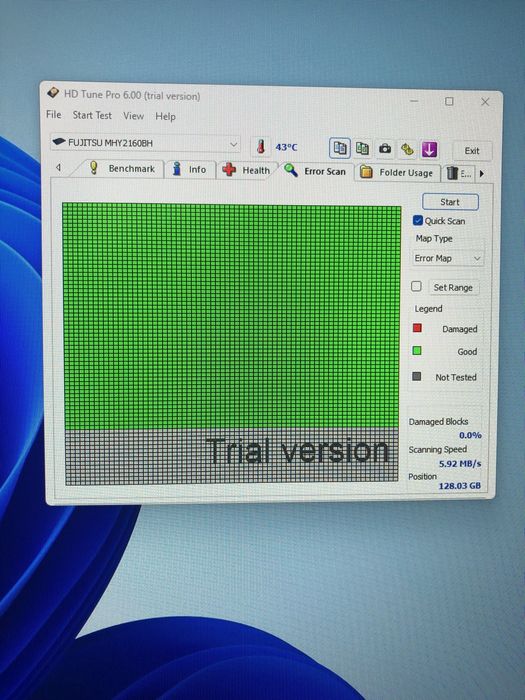Viewport: 525px width, 700px height.
Task: Open the Start Test menu
Action: [x=92, y=115]
